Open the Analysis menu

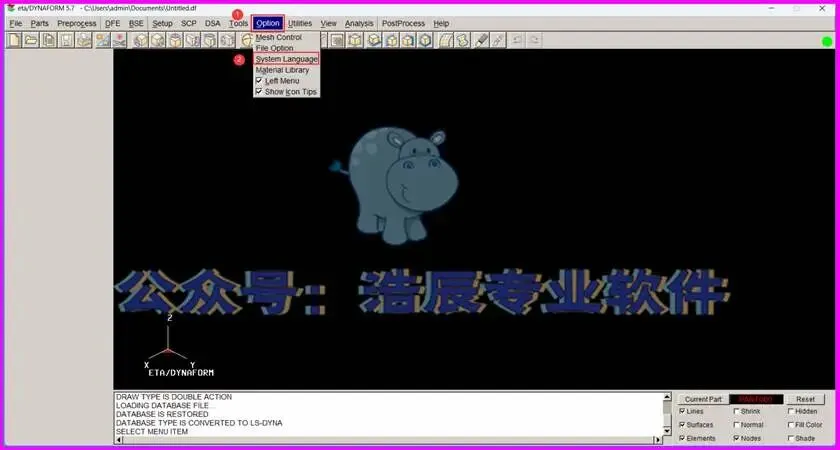359,24
